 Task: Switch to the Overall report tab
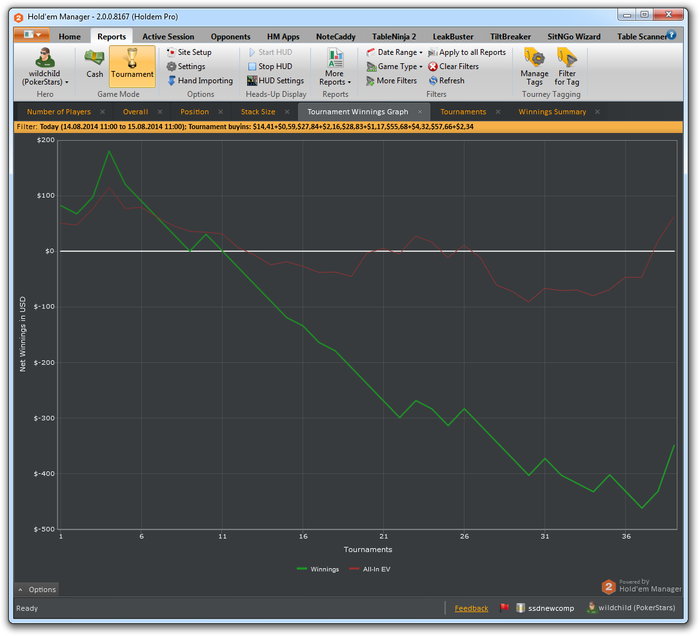click(x=135, y=112)
